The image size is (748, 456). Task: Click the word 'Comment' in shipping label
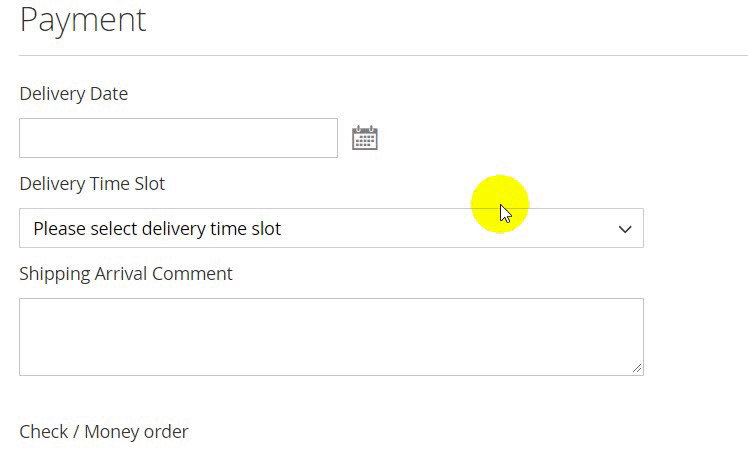(x=192, y=274)
